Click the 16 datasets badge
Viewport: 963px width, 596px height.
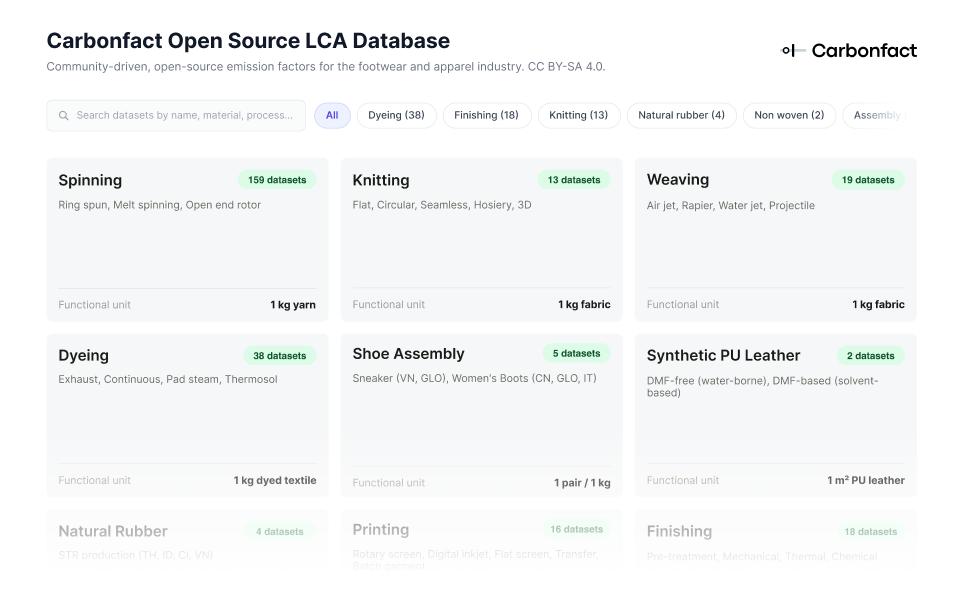pyautogui.click(x=577, y=529)
